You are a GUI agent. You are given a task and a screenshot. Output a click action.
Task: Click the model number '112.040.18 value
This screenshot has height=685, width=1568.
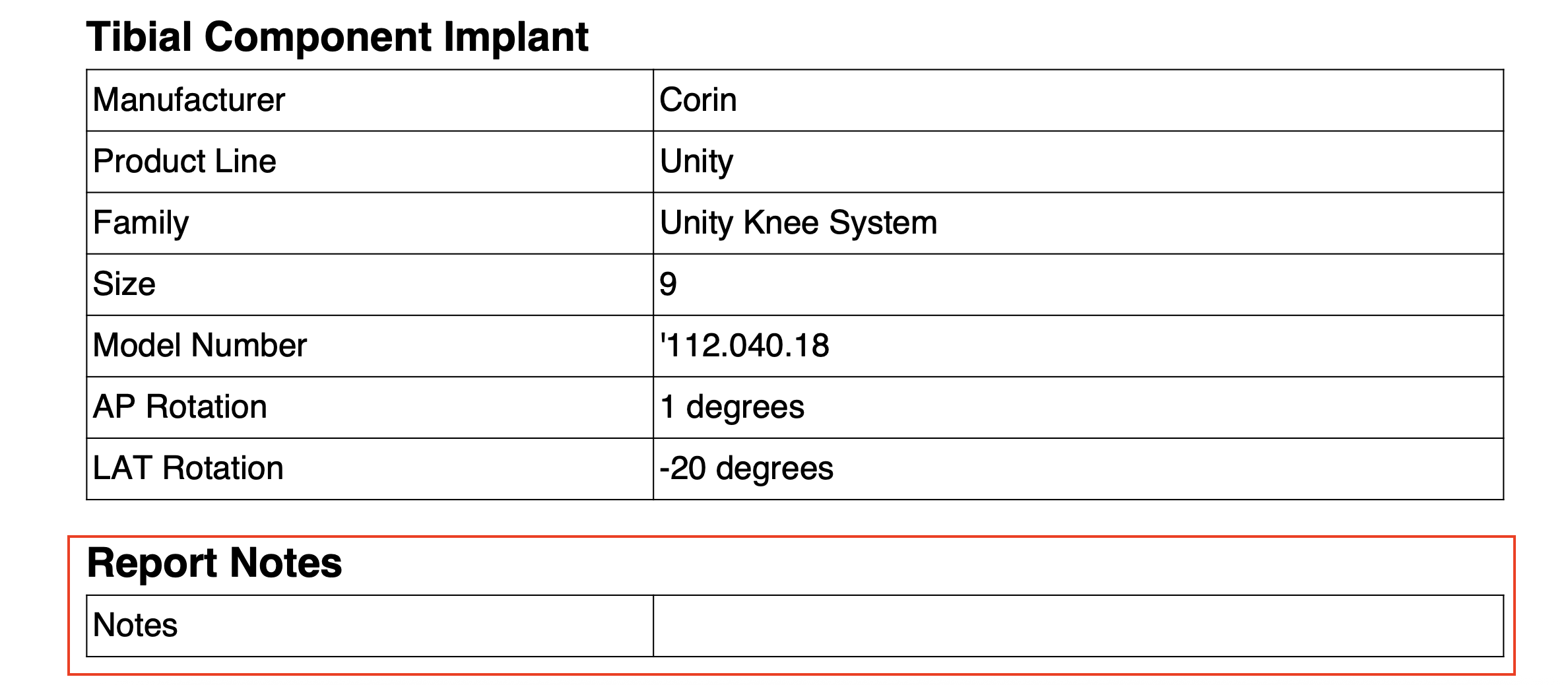(x=744, y=346)
